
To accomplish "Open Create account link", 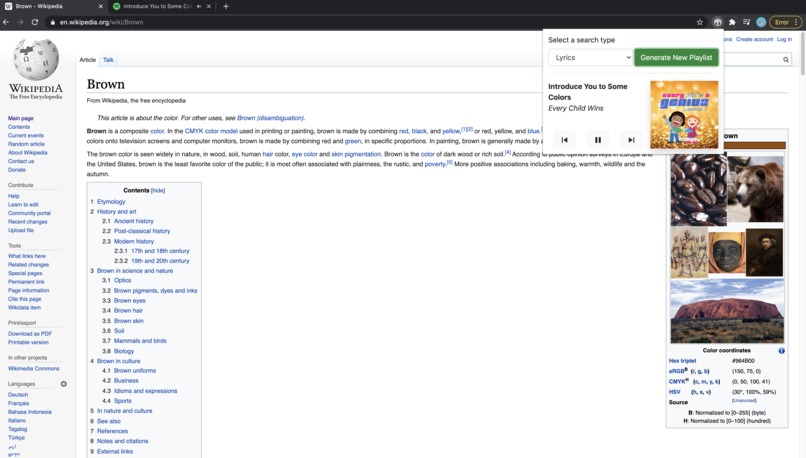I will click(x=754, y=39).
